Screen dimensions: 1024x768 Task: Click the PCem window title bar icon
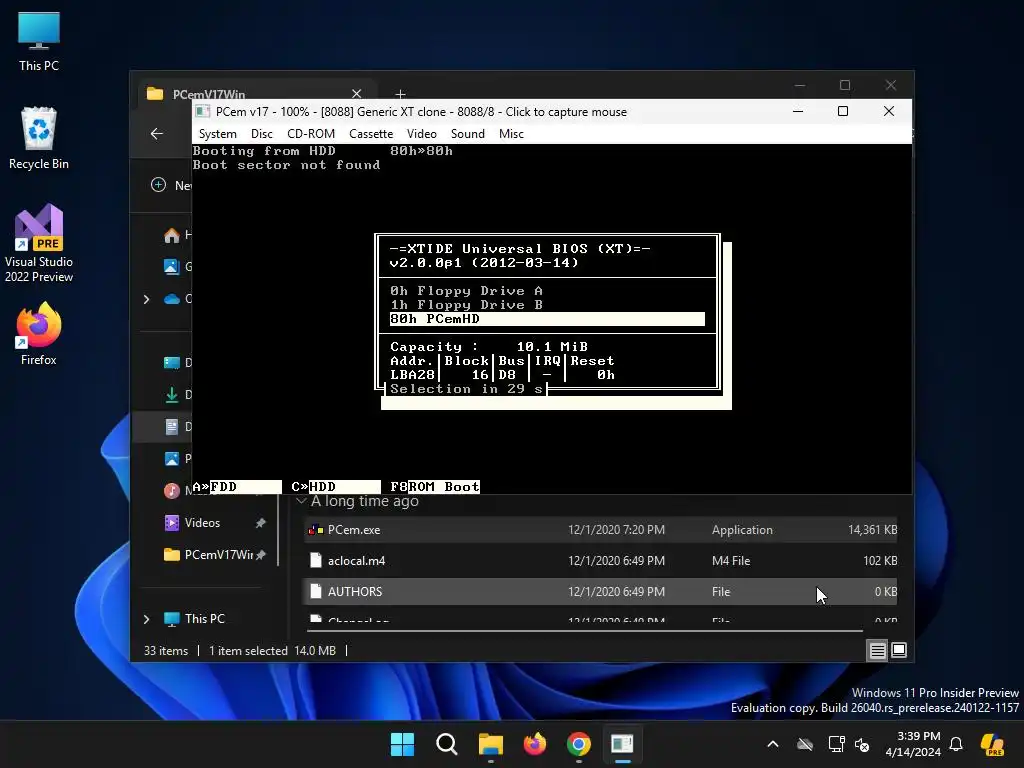203,112
